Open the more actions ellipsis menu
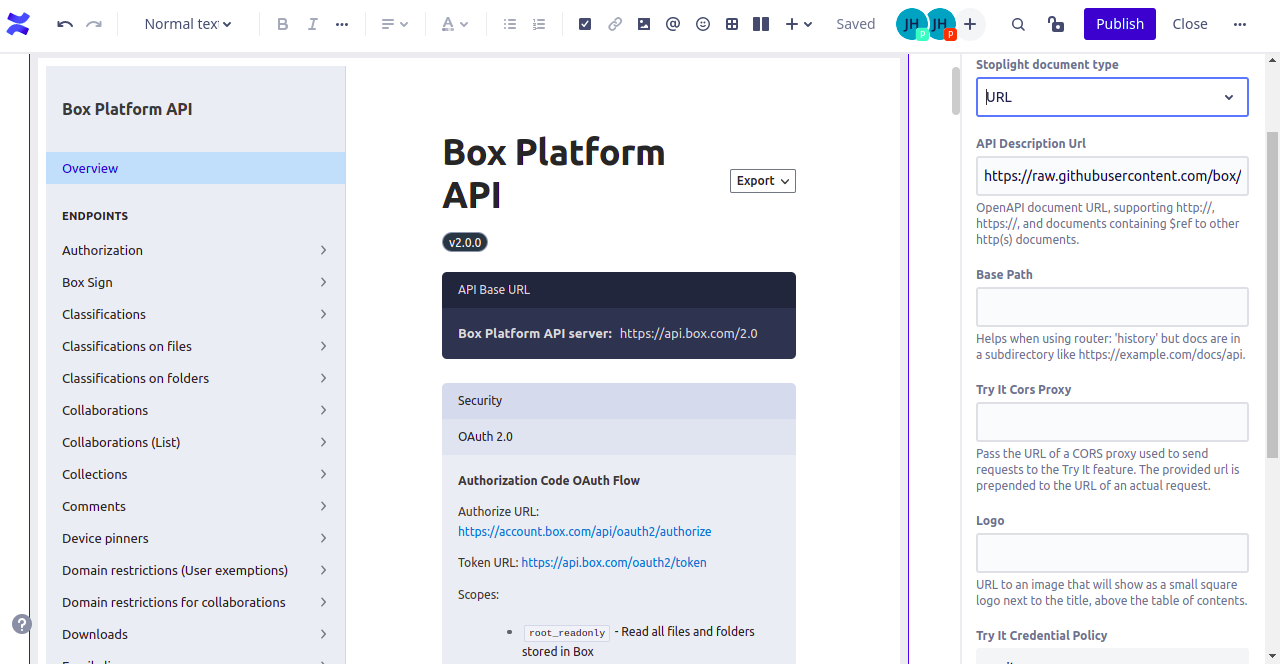 click(x=1240, y=24)
